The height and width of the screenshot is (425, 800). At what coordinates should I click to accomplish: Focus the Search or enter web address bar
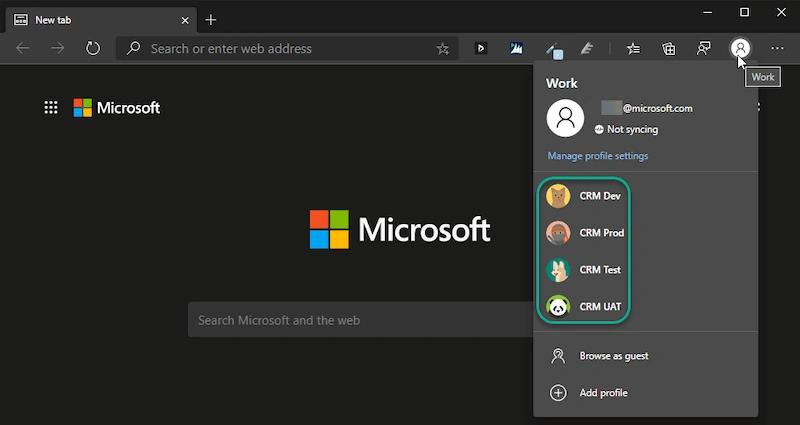287,48
